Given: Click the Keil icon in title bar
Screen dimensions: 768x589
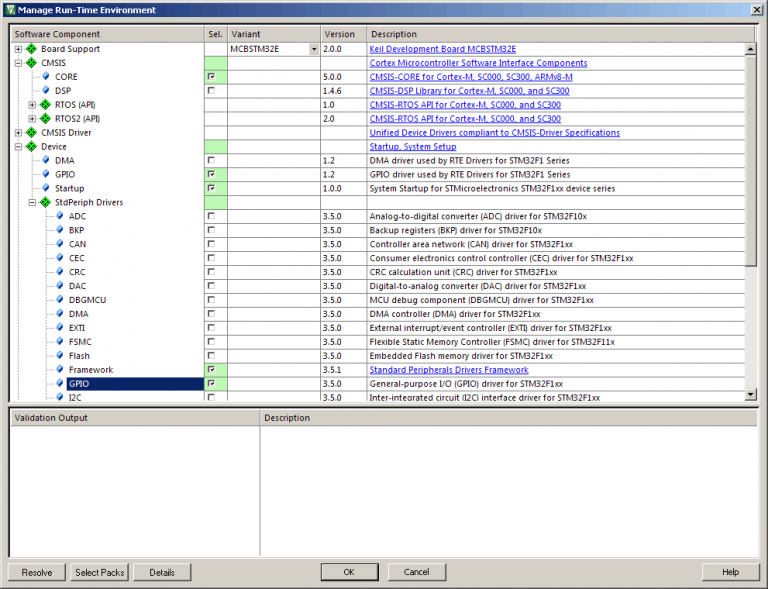Looking at the screenshot, I should [10, 10].
